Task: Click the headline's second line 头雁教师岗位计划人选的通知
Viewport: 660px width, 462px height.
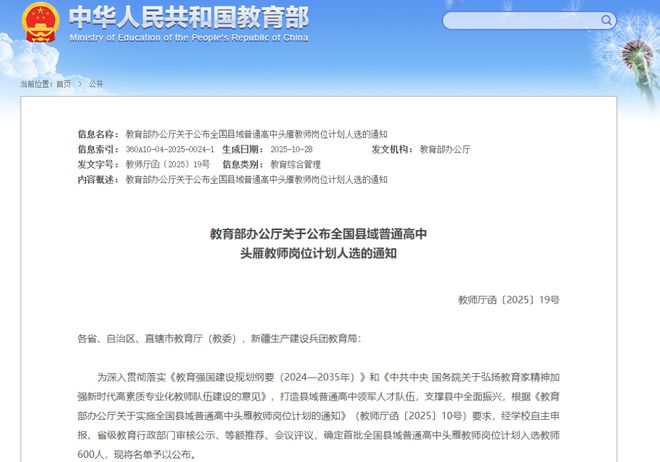Action: [319, 253]
